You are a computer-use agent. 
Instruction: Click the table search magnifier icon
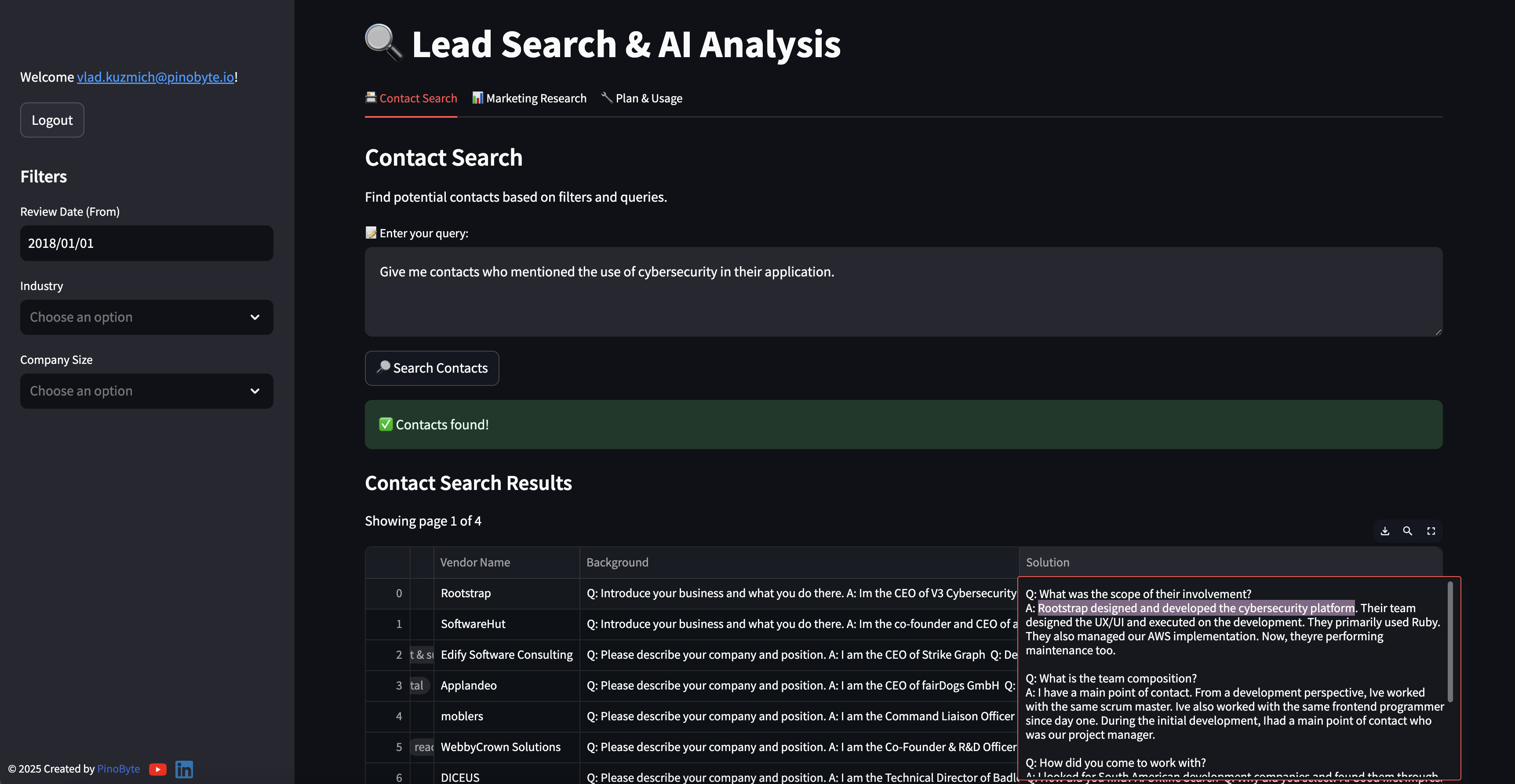(x=1407, y=531)
